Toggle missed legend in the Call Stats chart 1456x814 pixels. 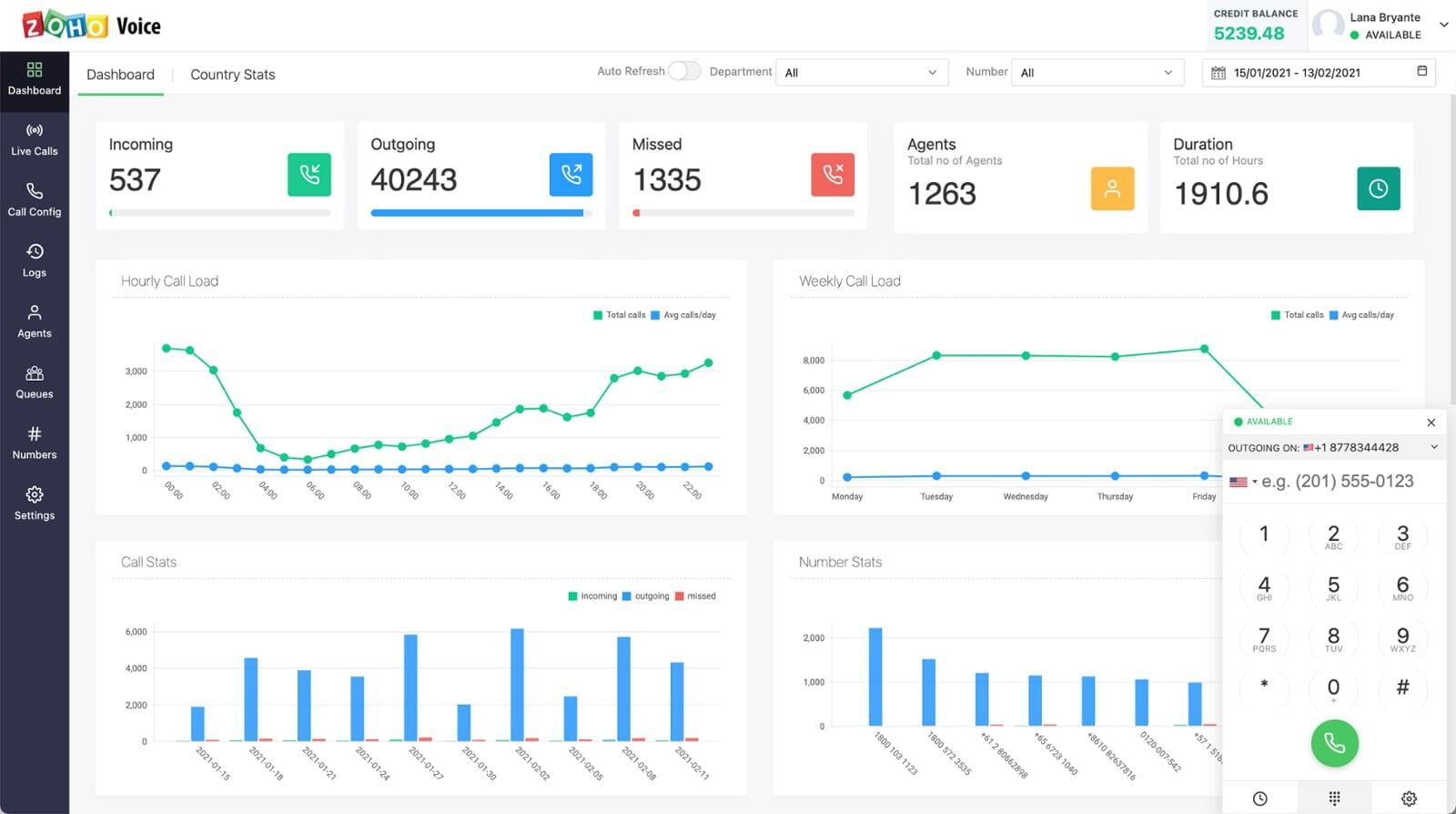[x=695, y=596]
